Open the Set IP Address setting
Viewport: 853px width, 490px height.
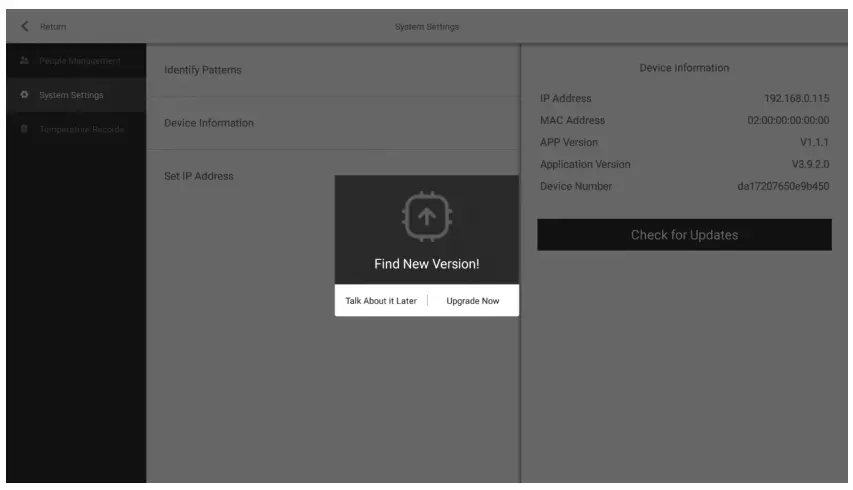tap(198, 176)
